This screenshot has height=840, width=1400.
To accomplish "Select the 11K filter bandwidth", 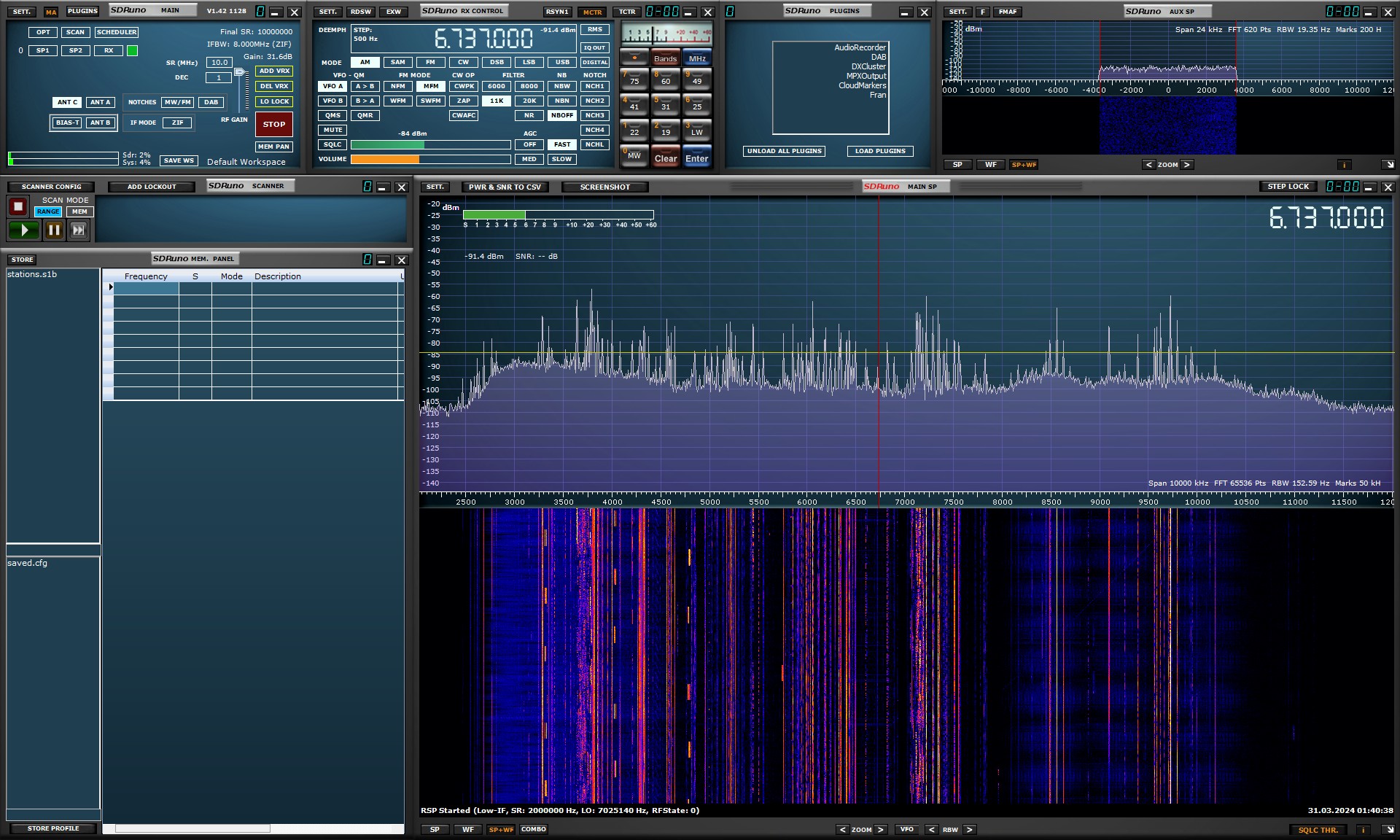I will coord(497,101).
